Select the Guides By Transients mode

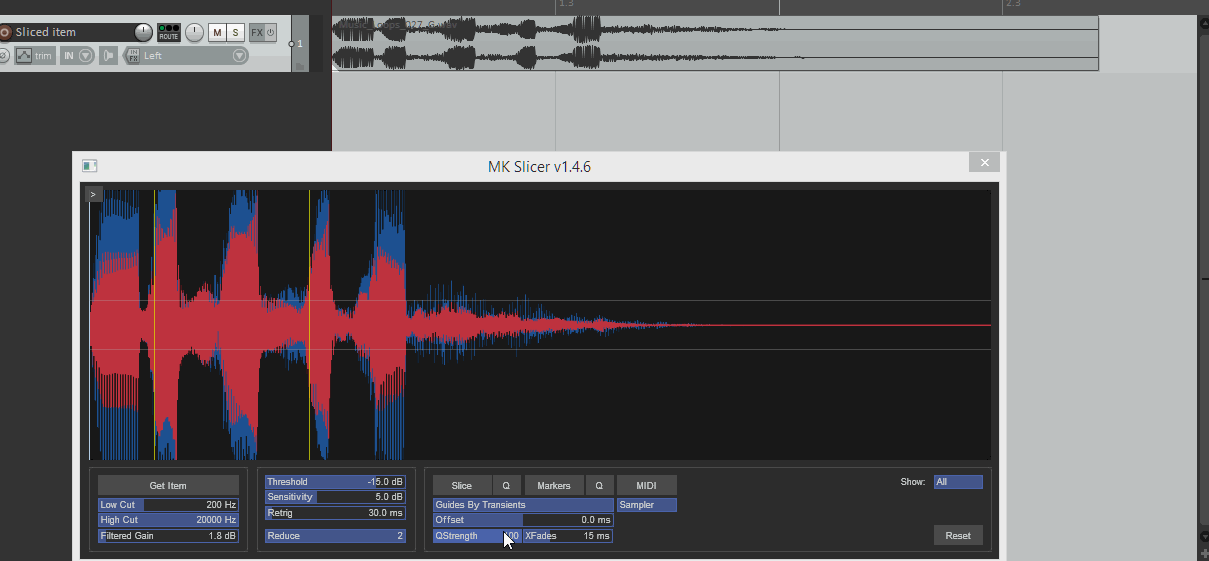click(x=523, y=505)
